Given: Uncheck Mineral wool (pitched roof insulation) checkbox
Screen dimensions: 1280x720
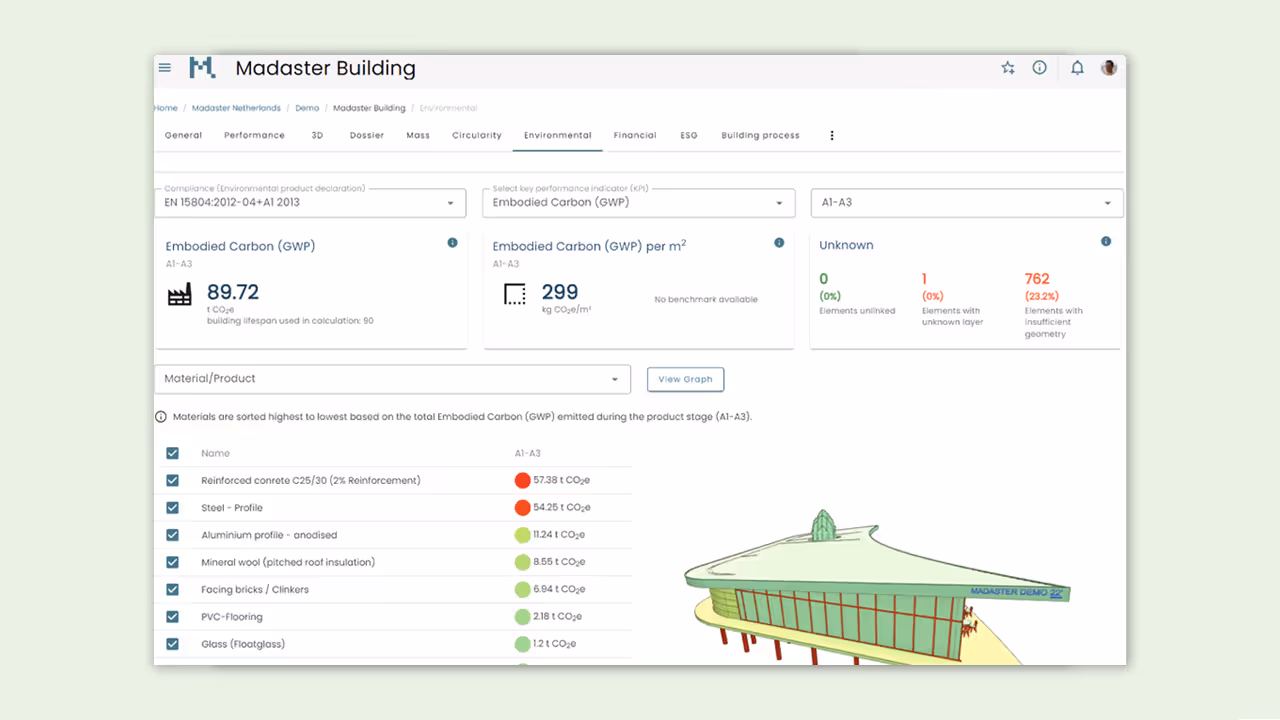Looking at the screenshot, I should [172, 562].
